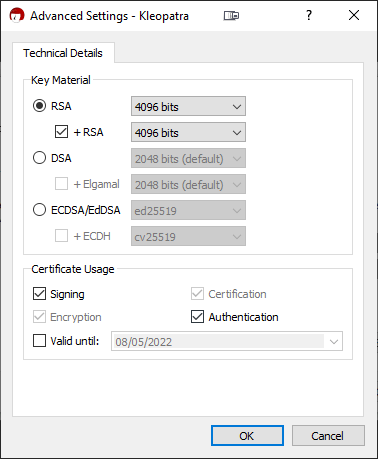Open the Elgamal 2048 bits dropdown
Image resolution: width=378 pixels, height=459 pixels.
point(188,184)
